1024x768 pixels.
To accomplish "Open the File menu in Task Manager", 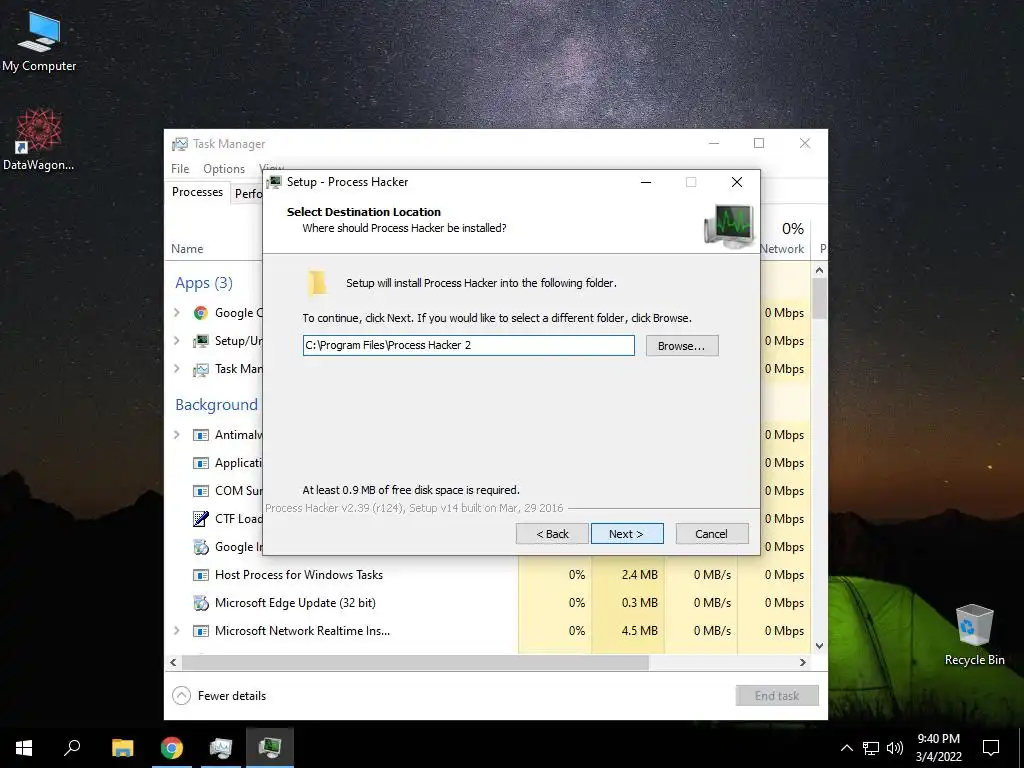I will coord(180,169).
